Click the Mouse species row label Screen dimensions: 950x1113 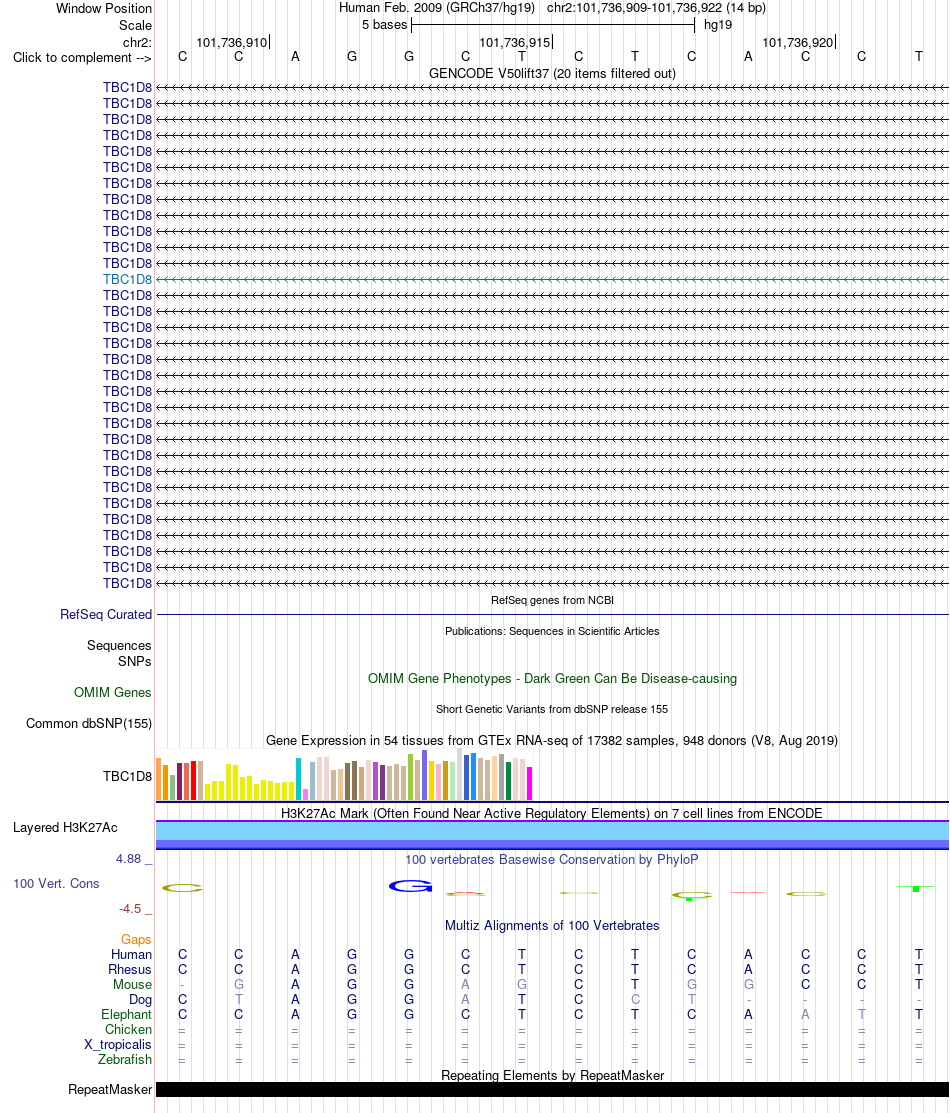(x=132, y=985)
